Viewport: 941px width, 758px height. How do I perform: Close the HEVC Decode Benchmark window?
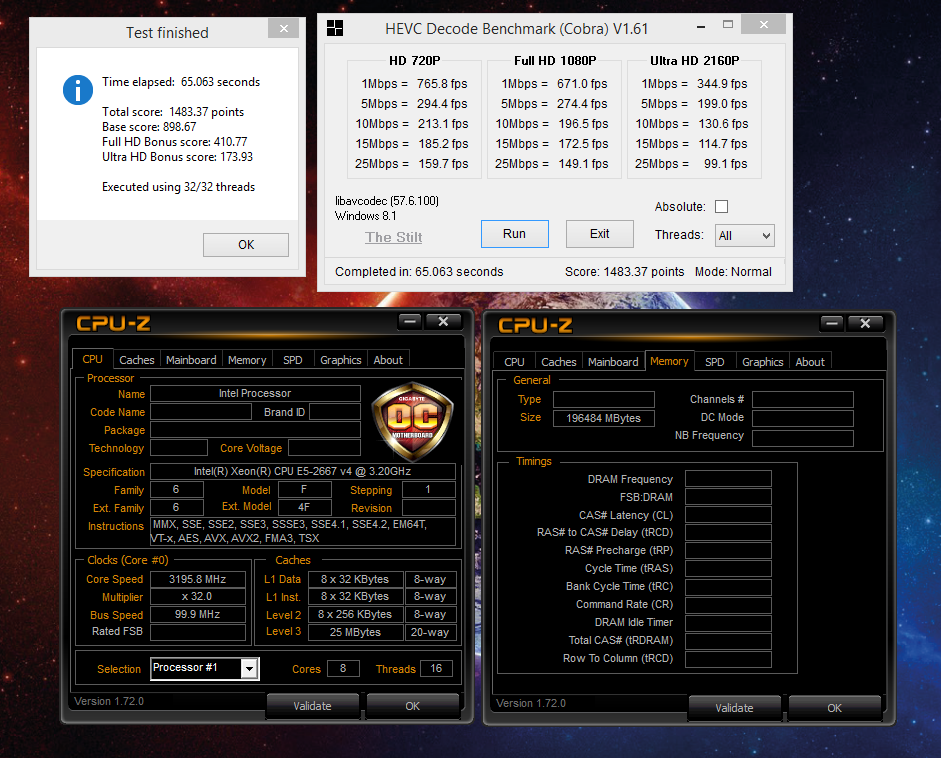click(x=763, y=25)
